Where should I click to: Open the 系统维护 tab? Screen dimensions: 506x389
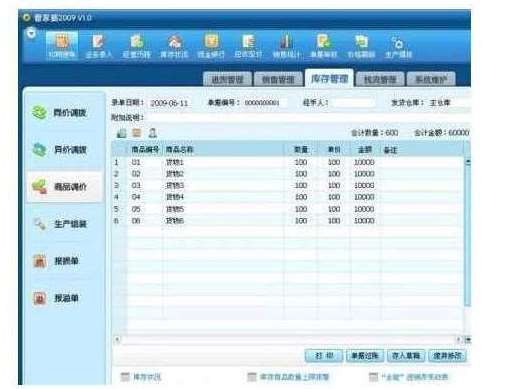431,79
